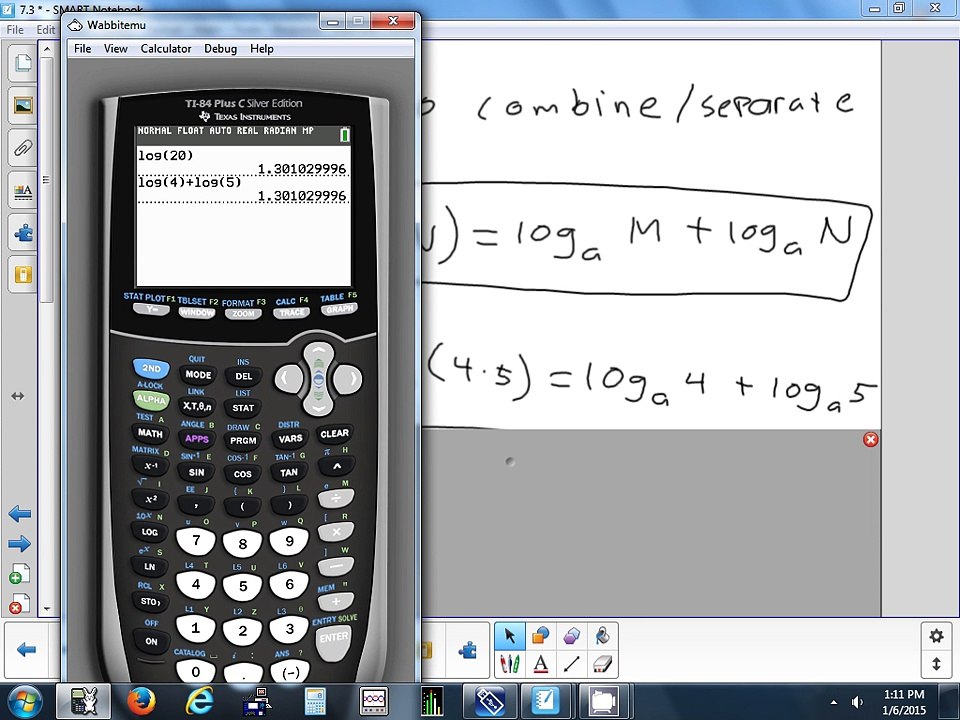The height and width of the screenshot is (720, 960).
Task: Click the SIN key
Action: point(197,472)
